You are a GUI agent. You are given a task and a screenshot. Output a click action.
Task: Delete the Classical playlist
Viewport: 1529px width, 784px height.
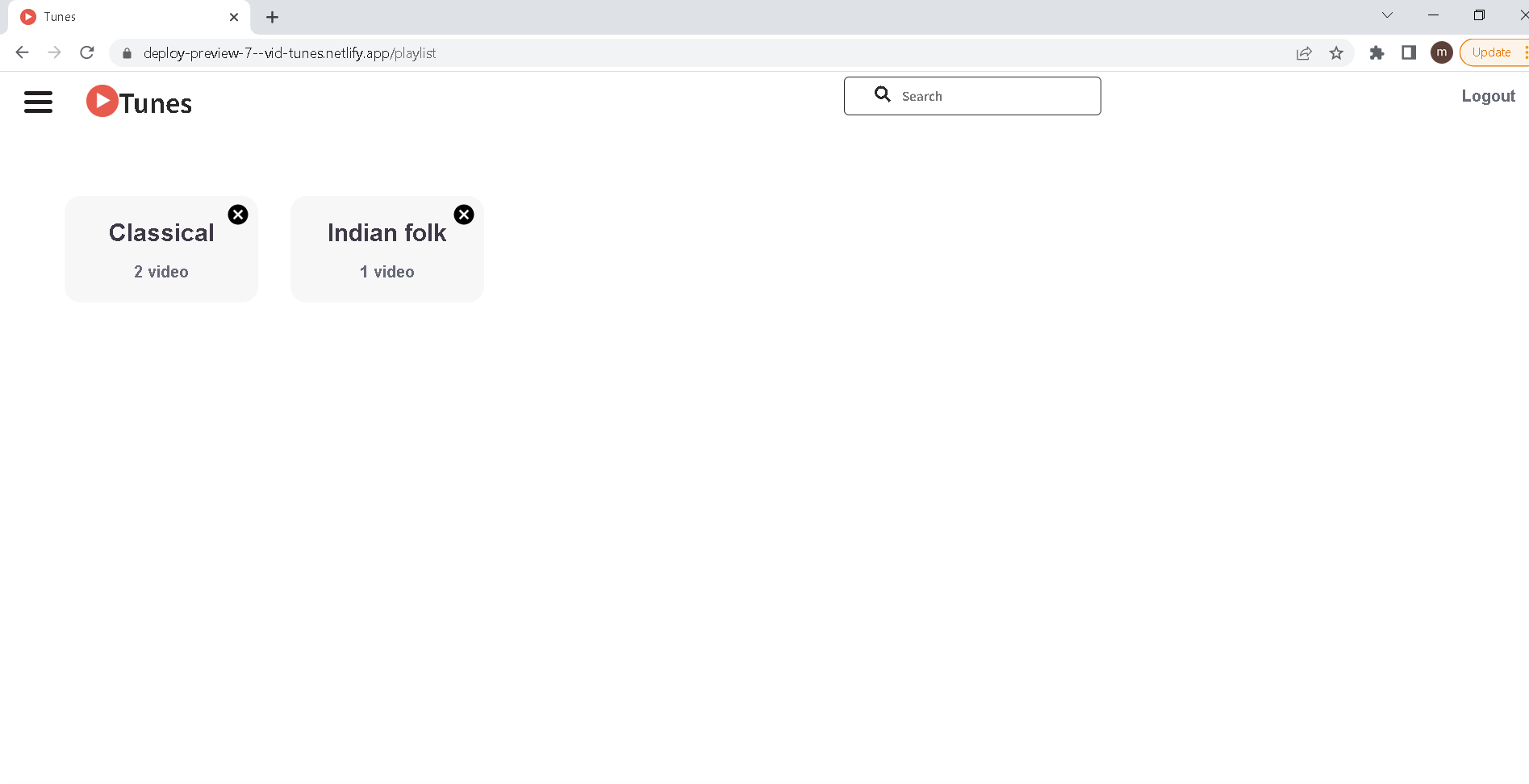point(237,215)
